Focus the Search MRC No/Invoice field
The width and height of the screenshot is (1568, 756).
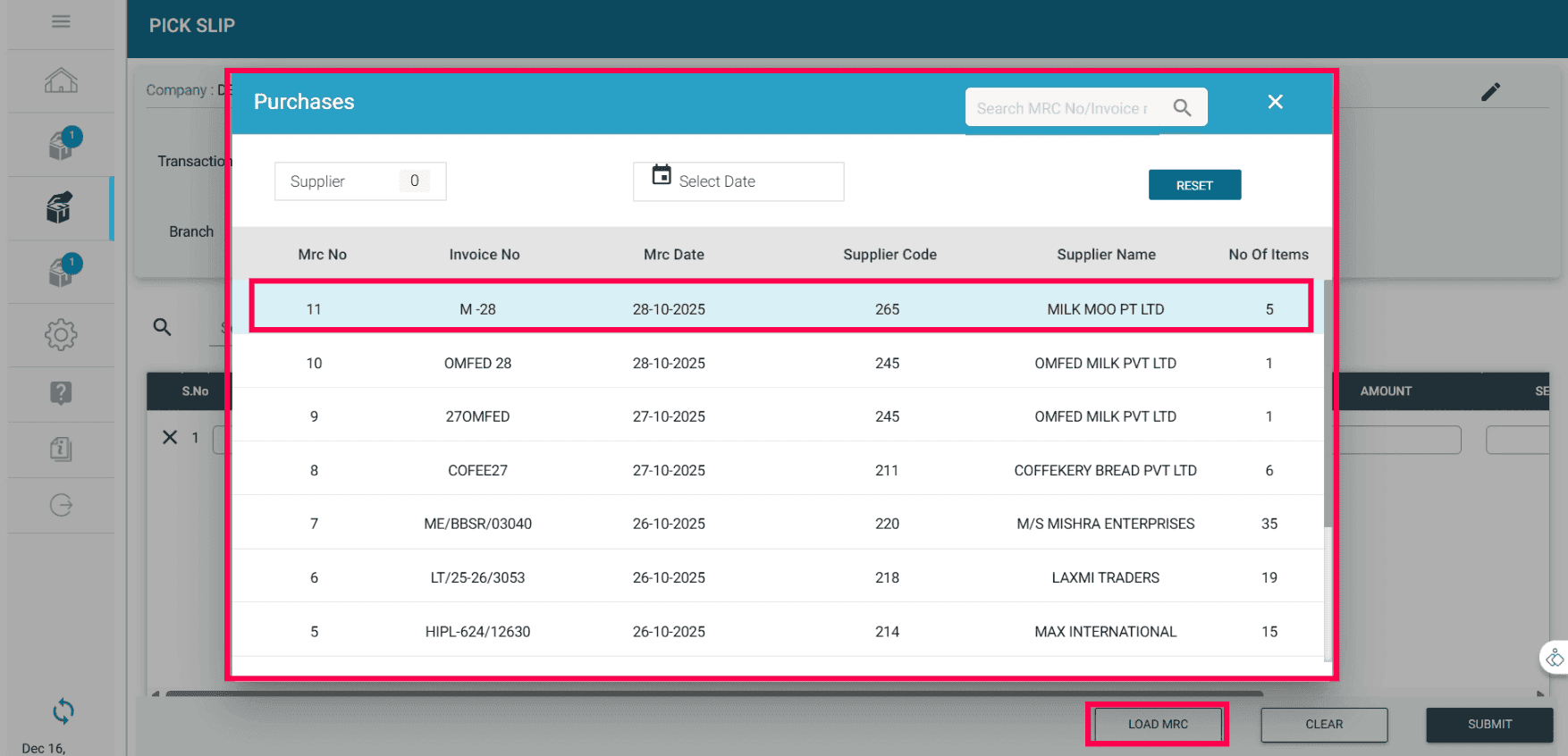(1063, 108)
